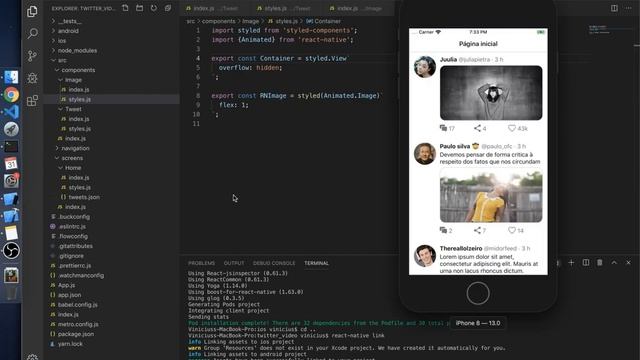Screen dimensions: 640x360
Task: Open Juulia's black and white tweet photo
Action: pos(491,93)
